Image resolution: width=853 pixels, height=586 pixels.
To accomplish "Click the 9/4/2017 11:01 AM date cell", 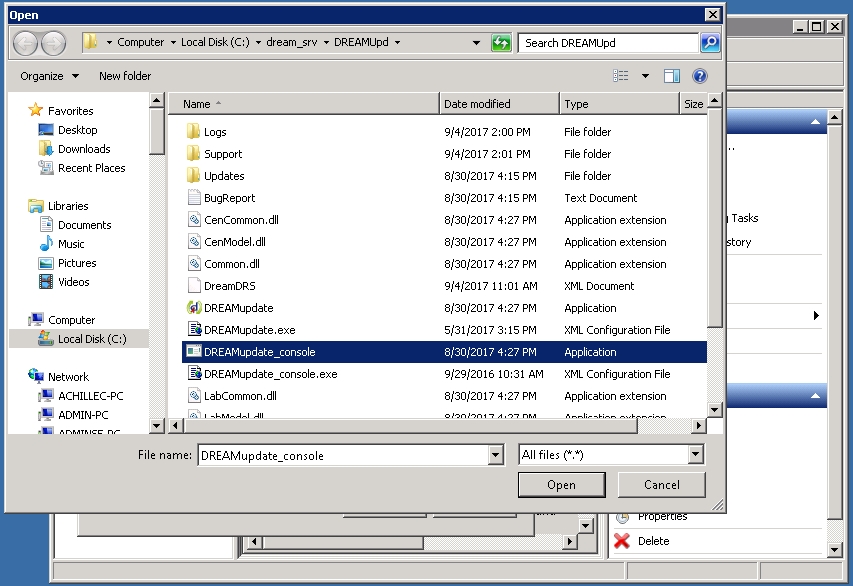I will coord(491,286).
